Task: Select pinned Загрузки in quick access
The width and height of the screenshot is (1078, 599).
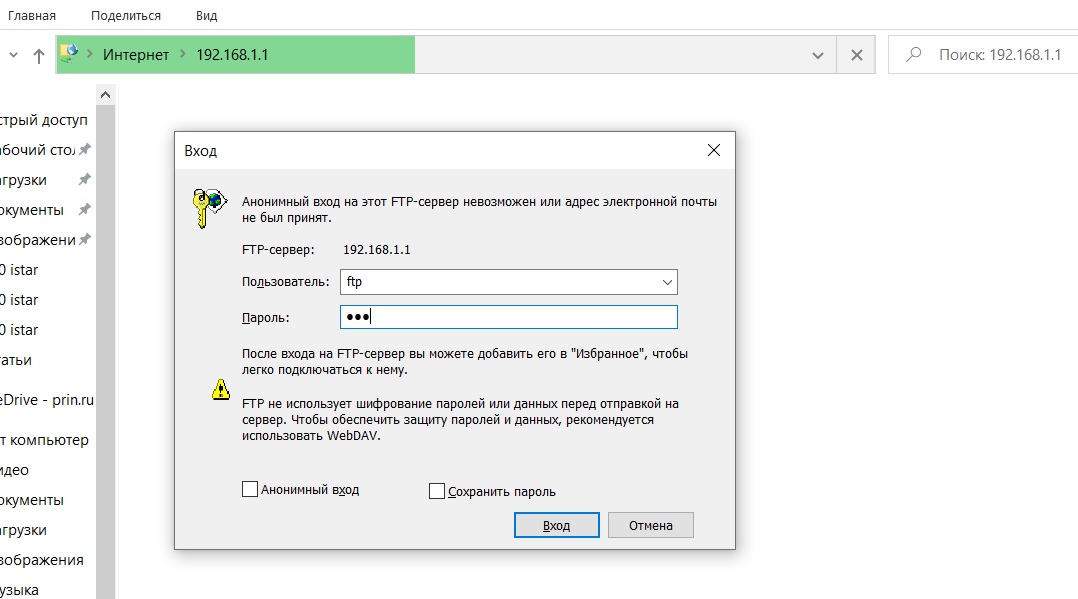Action: [x=23, y=180]
